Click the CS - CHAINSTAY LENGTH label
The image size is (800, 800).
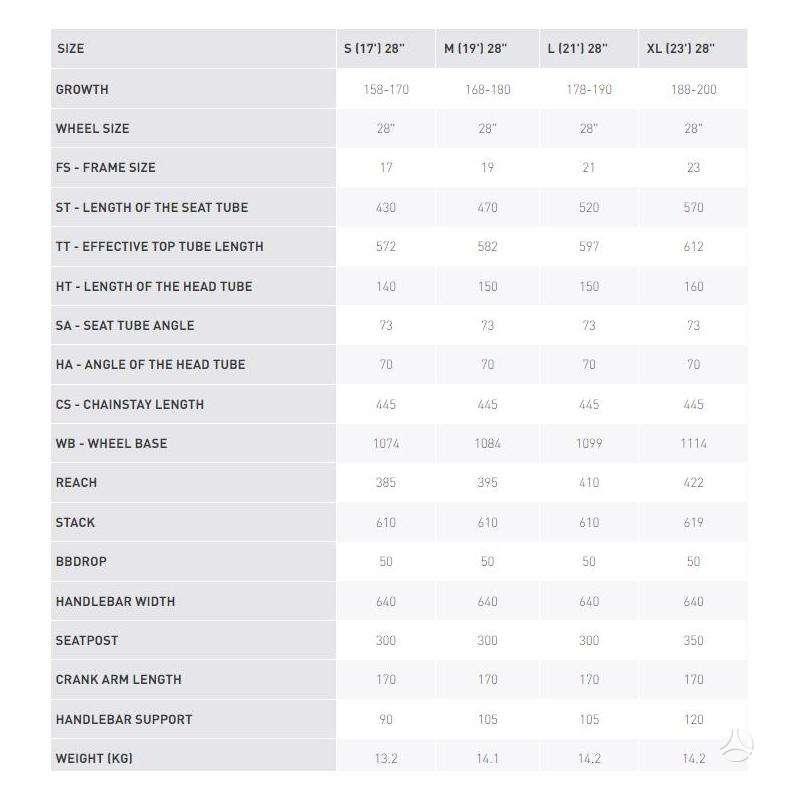(130, 404)
